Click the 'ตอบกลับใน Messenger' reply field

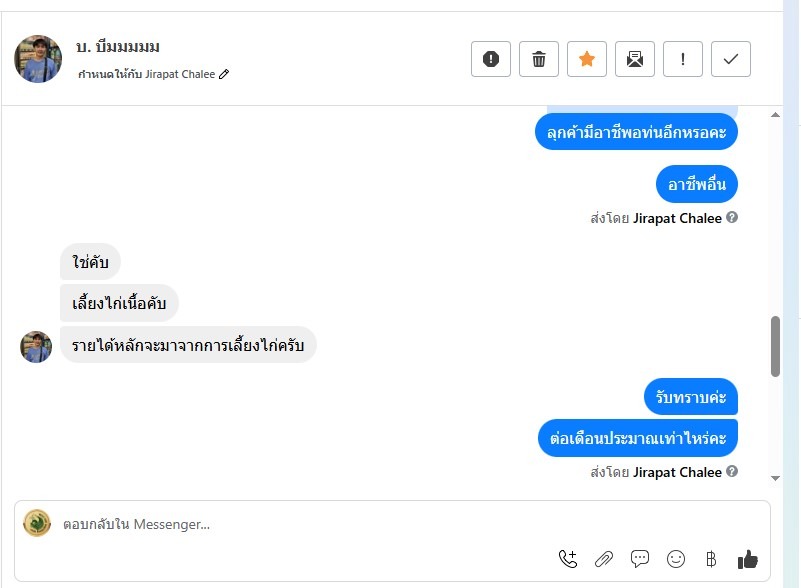point(300,524)
